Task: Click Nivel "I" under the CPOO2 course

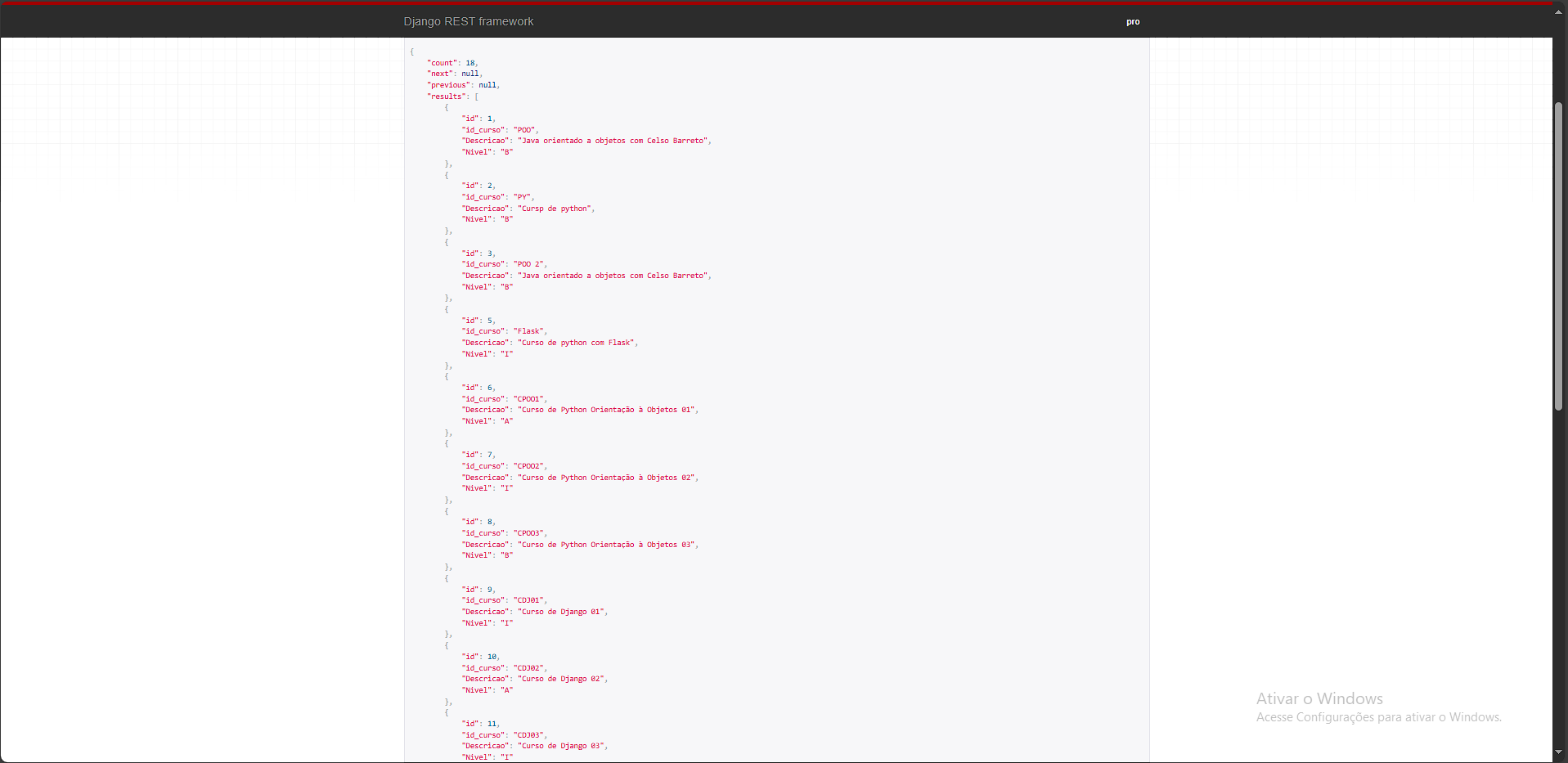Action: (x=506, y=488)
